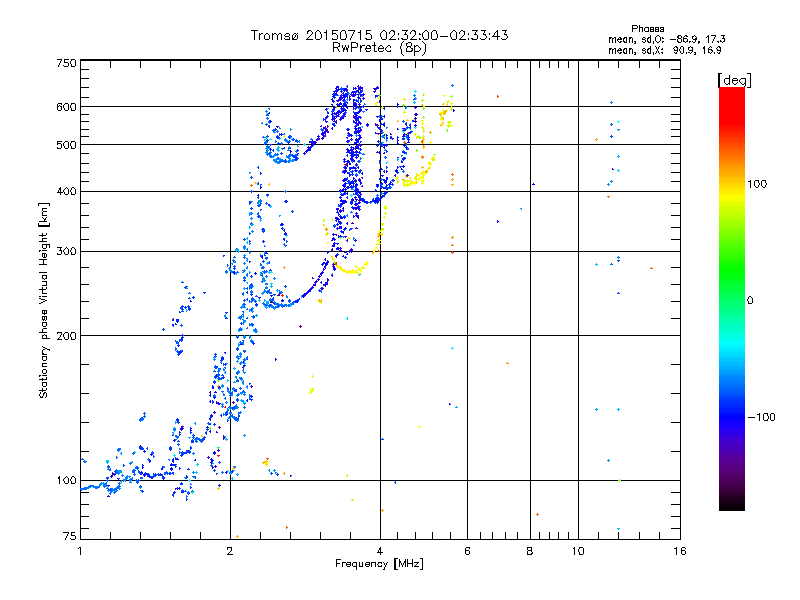This screenshot has width=800, height=600.
Task: Click x-axis tick label '8'
Action: [530, 551]
